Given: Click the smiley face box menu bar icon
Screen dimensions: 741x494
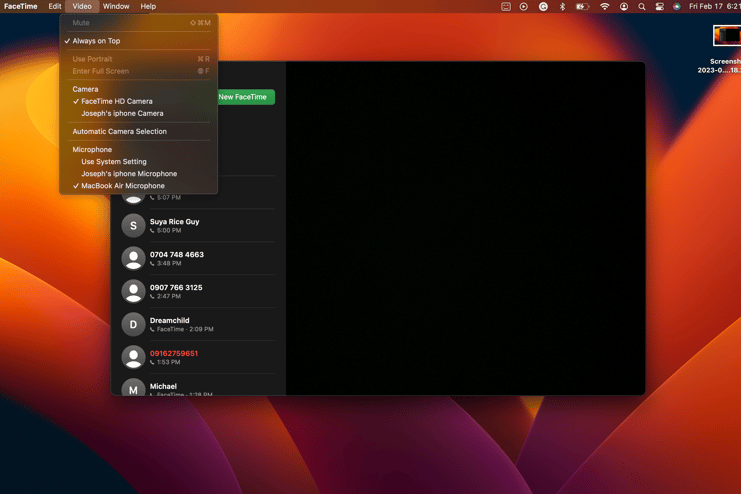Looking at the screenshot, I should [x=506, y=7].
